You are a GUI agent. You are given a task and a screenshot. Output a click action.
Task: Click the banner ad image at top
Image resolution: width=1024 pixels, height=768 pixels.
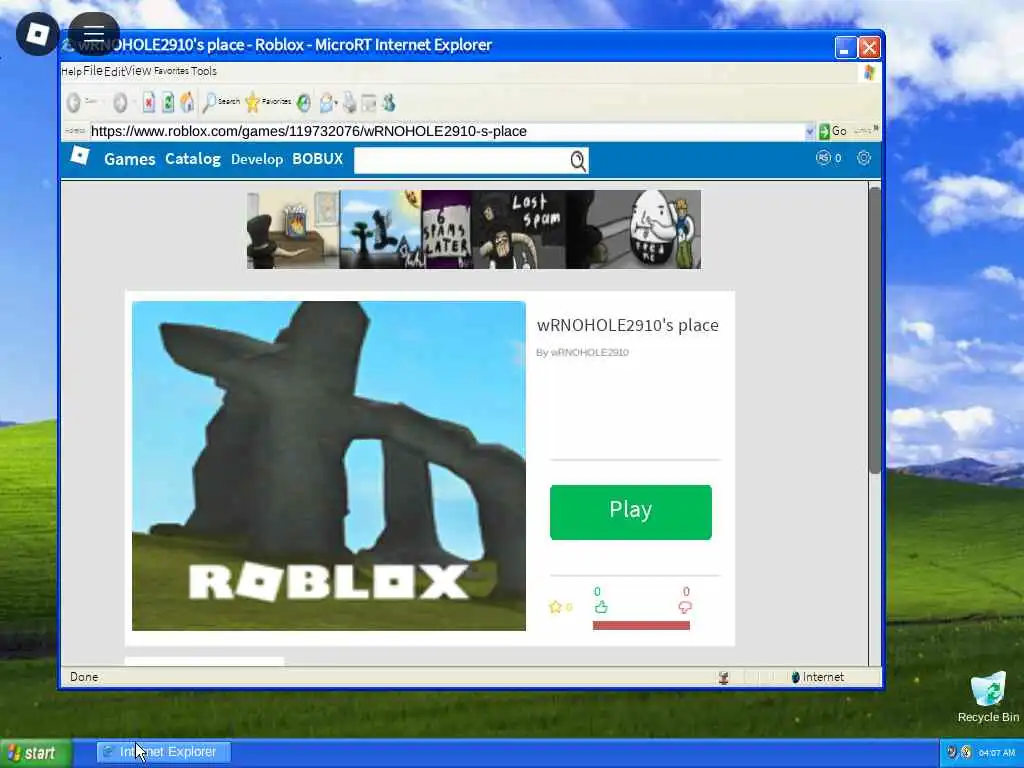click(474, 229)
